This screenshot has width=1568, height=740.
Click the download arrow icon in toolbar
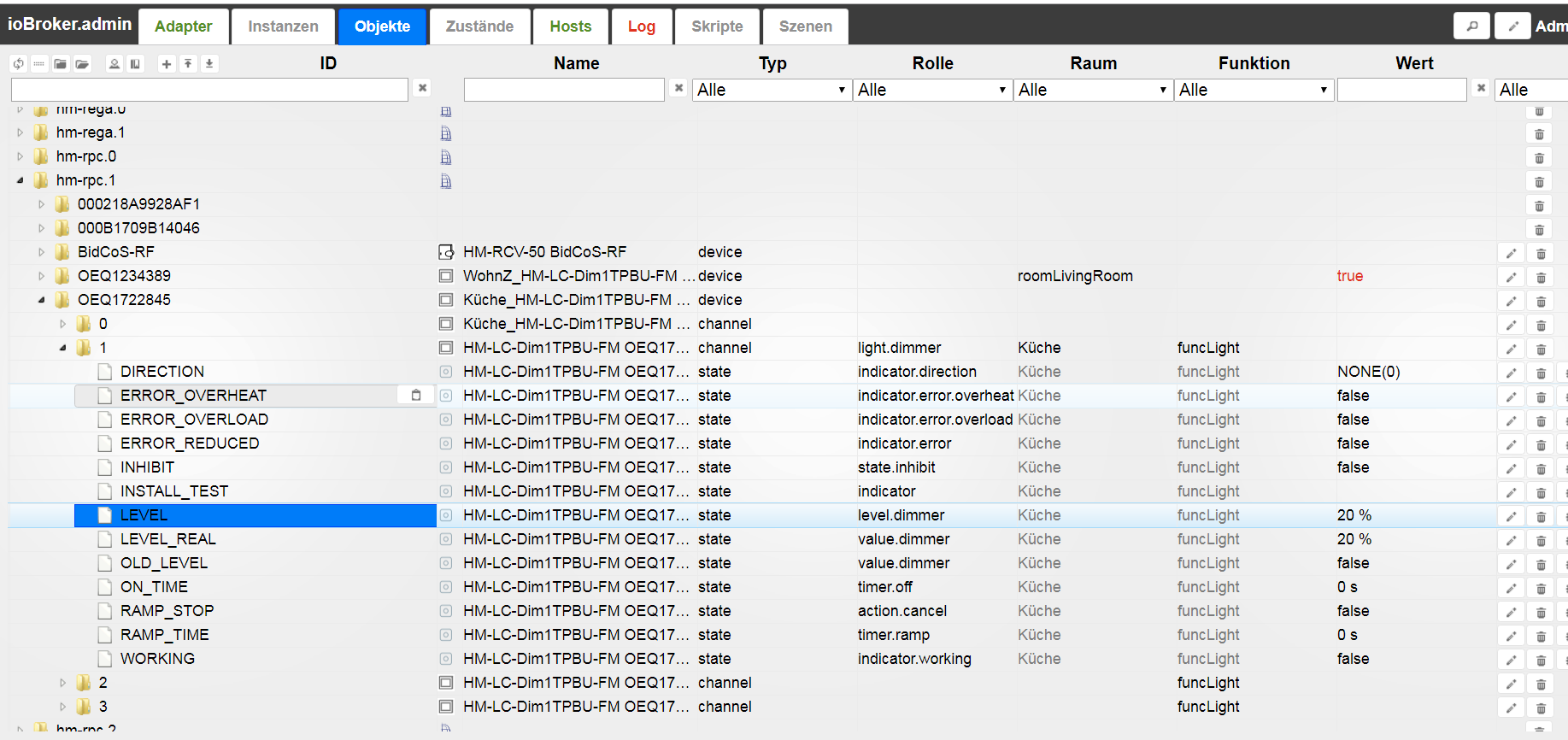tap(209, 64)
